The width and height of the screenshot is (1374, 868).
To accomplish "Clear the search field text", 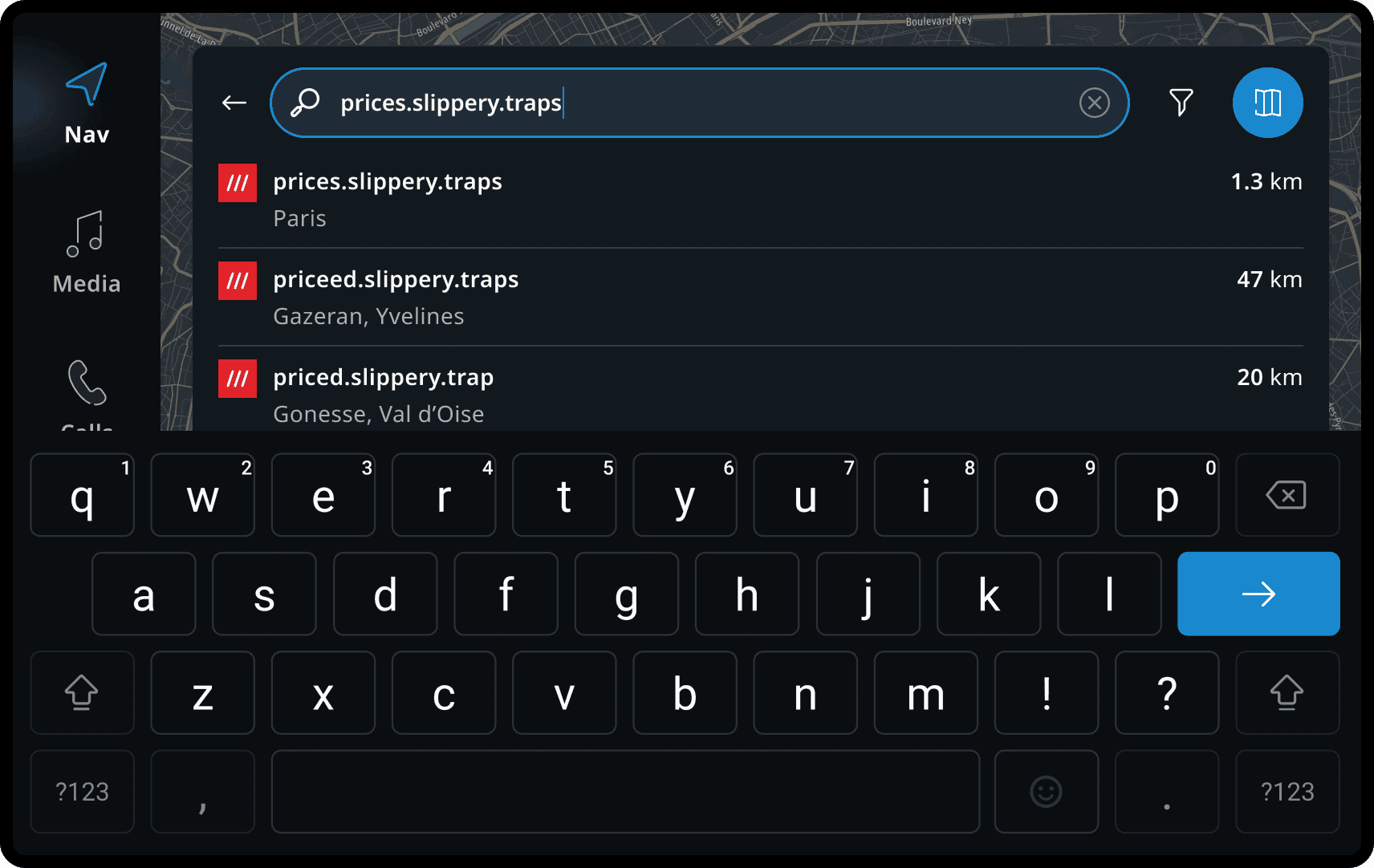I will tap(1094, 103).
